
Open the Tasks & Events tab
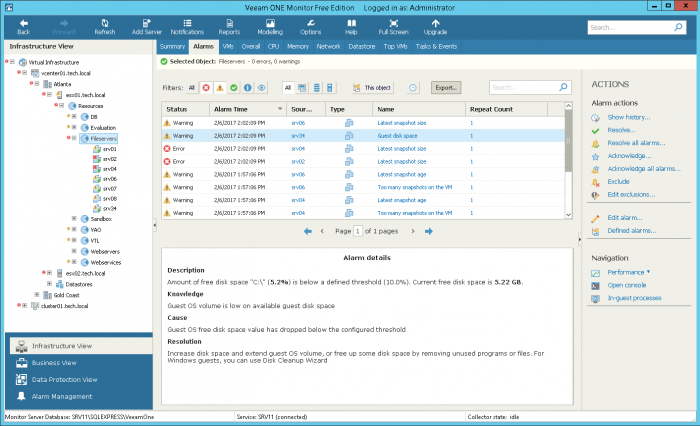point(436,46)
